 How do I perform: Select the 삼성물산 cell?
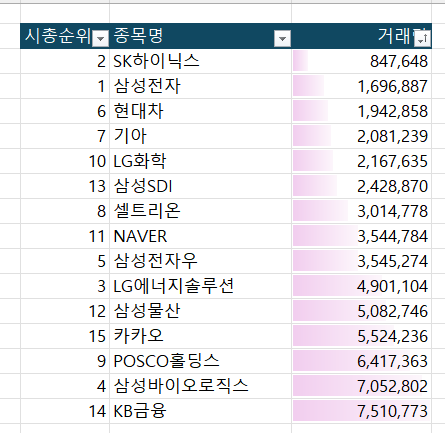(200, 311)
